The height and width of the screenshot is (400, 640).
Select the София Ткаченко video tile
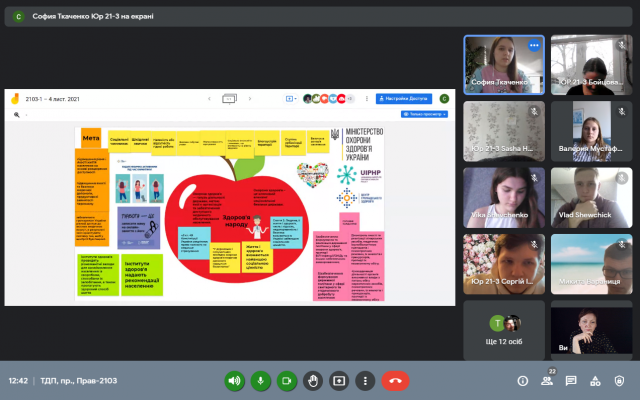[x=504, y=65]
